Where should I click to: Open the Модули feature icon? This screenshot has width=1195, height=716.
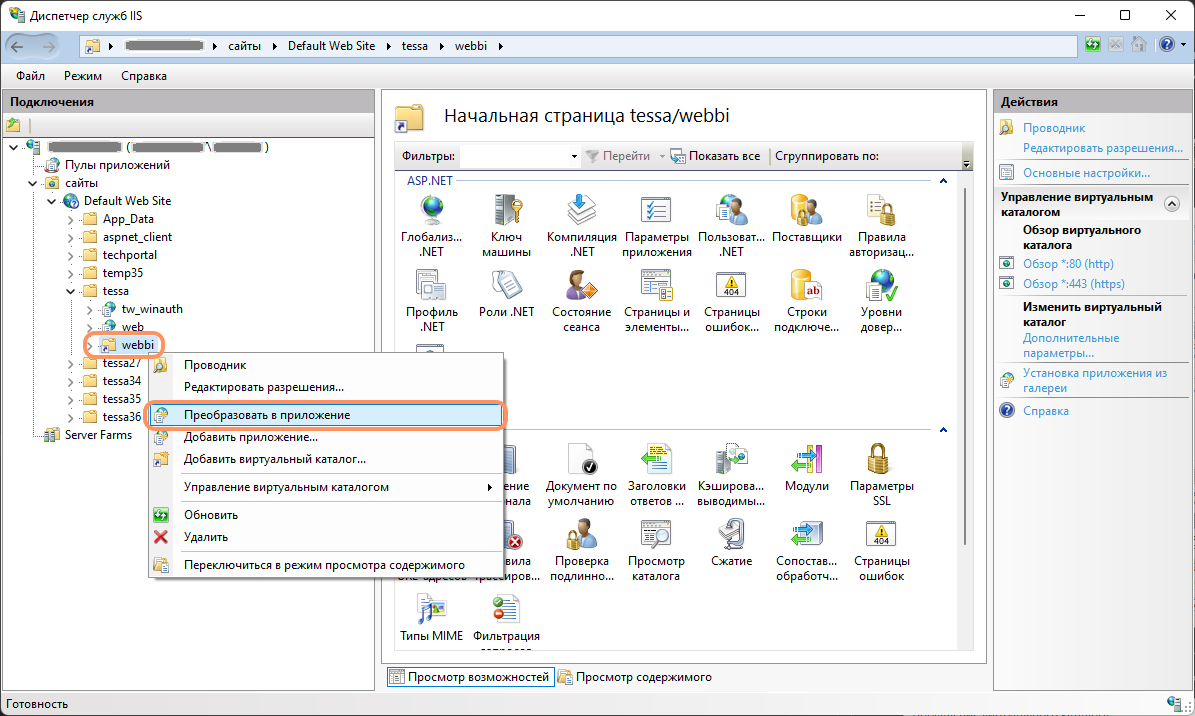point(806,461)
